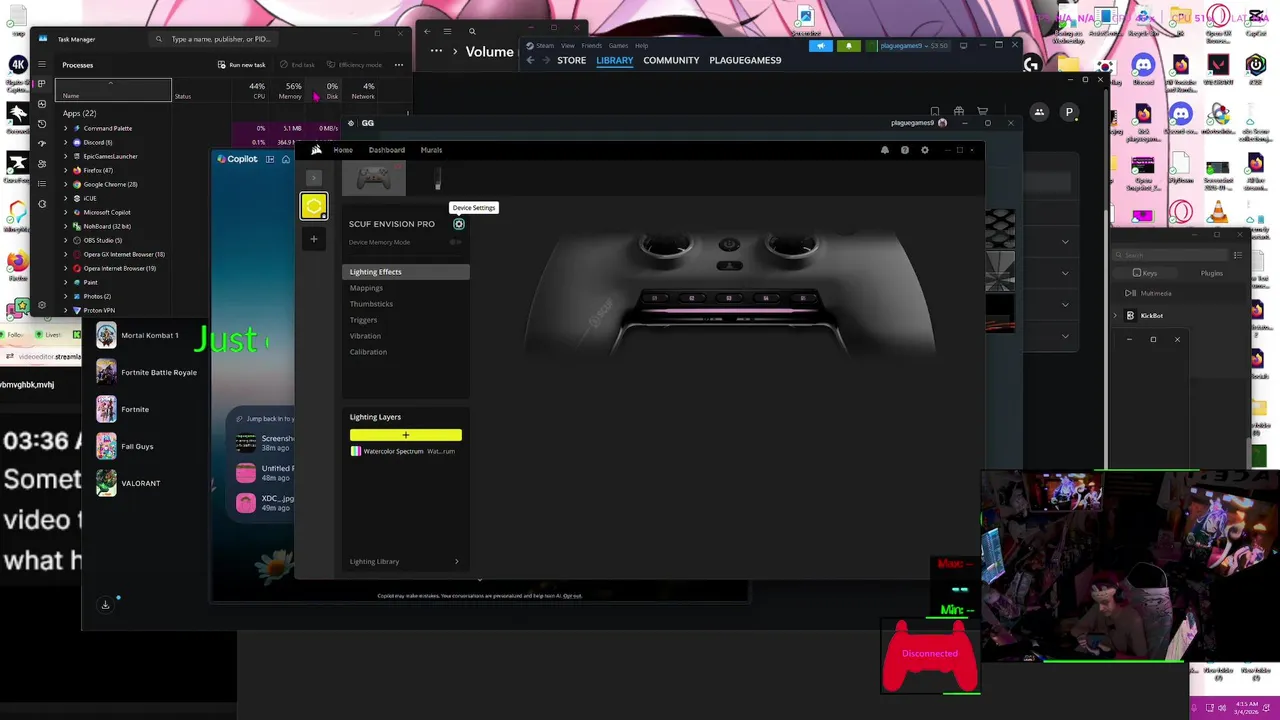
Task: Open Task Manager Startup apps icon
Action: pos(41,144)
